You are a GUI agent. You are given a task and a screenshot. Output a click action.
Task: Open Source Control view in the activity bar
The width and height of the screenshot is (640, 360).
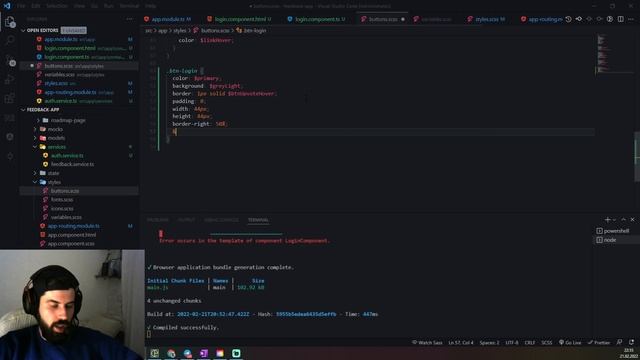(x=10, y=60)
